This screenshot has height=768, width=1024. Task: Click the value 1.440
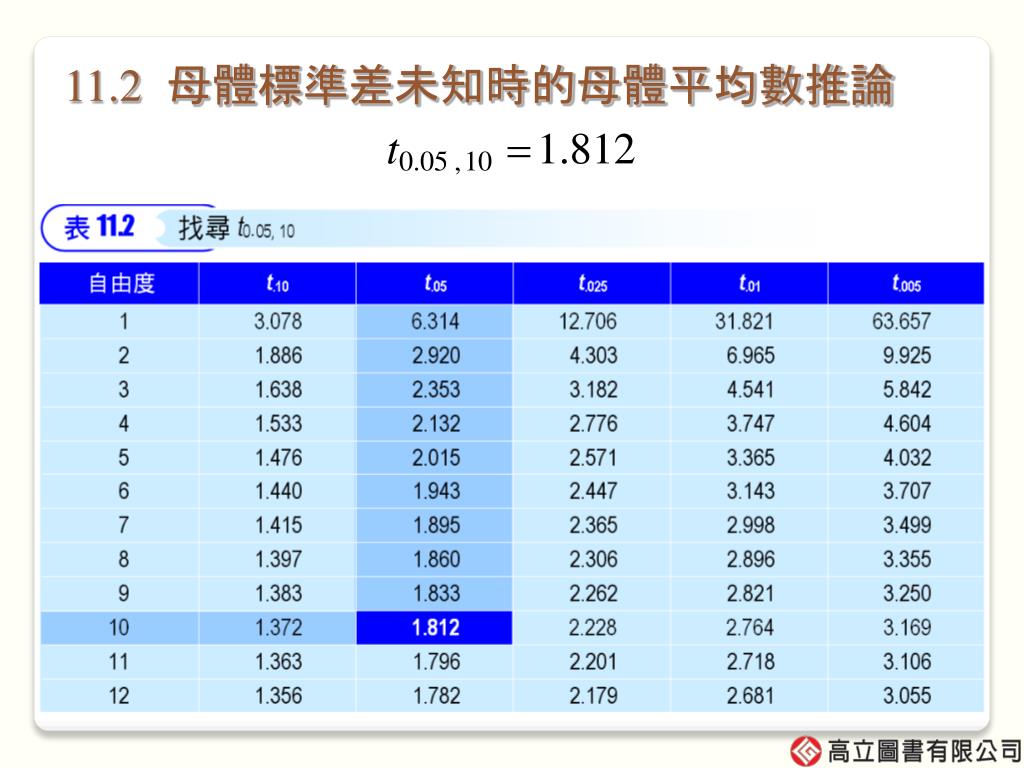click(x=278, y=490)
